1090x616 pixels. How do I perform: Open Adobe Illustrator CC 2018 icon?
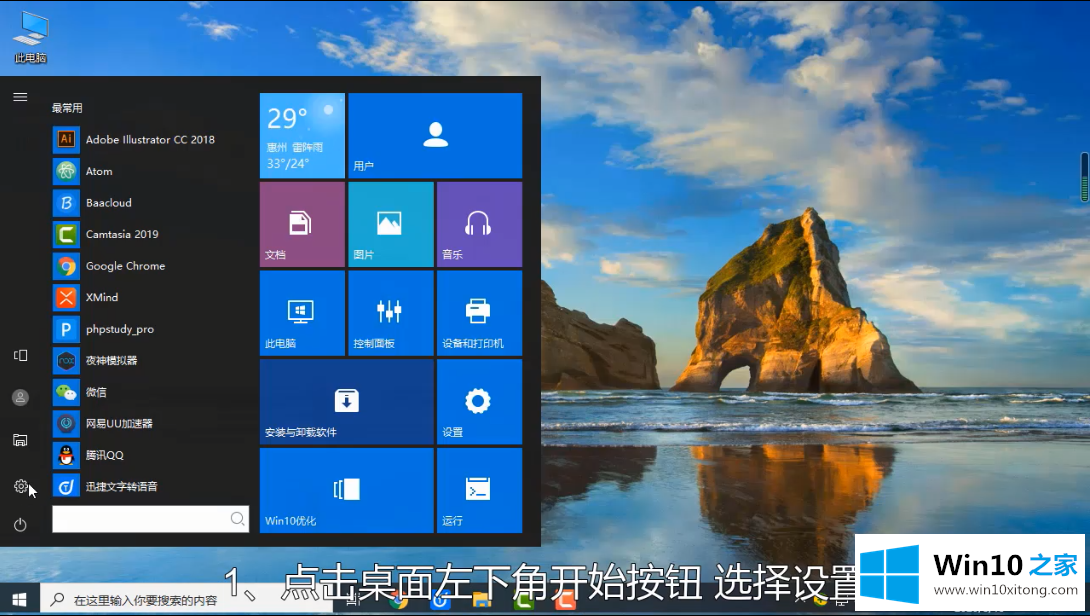66,139
